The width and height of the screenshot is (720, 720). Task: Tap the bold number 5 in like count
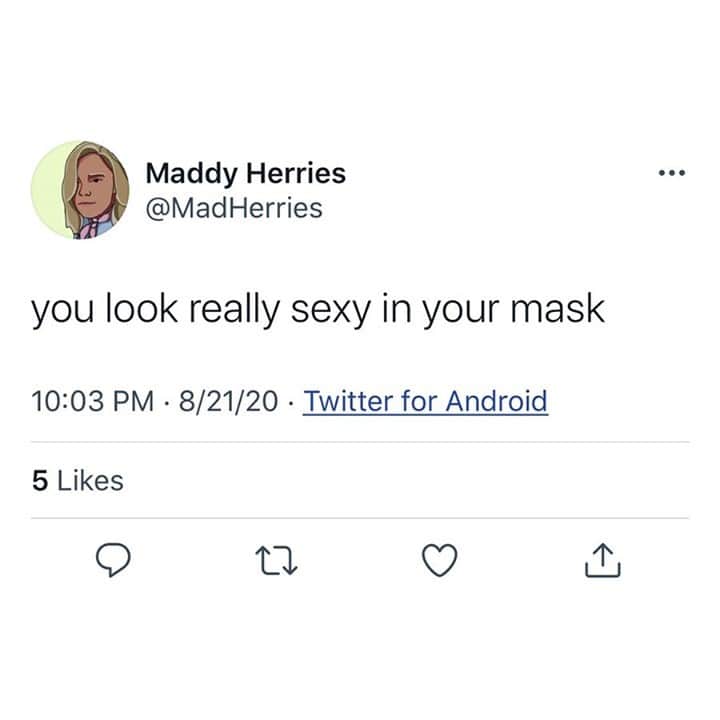[40, 481]
